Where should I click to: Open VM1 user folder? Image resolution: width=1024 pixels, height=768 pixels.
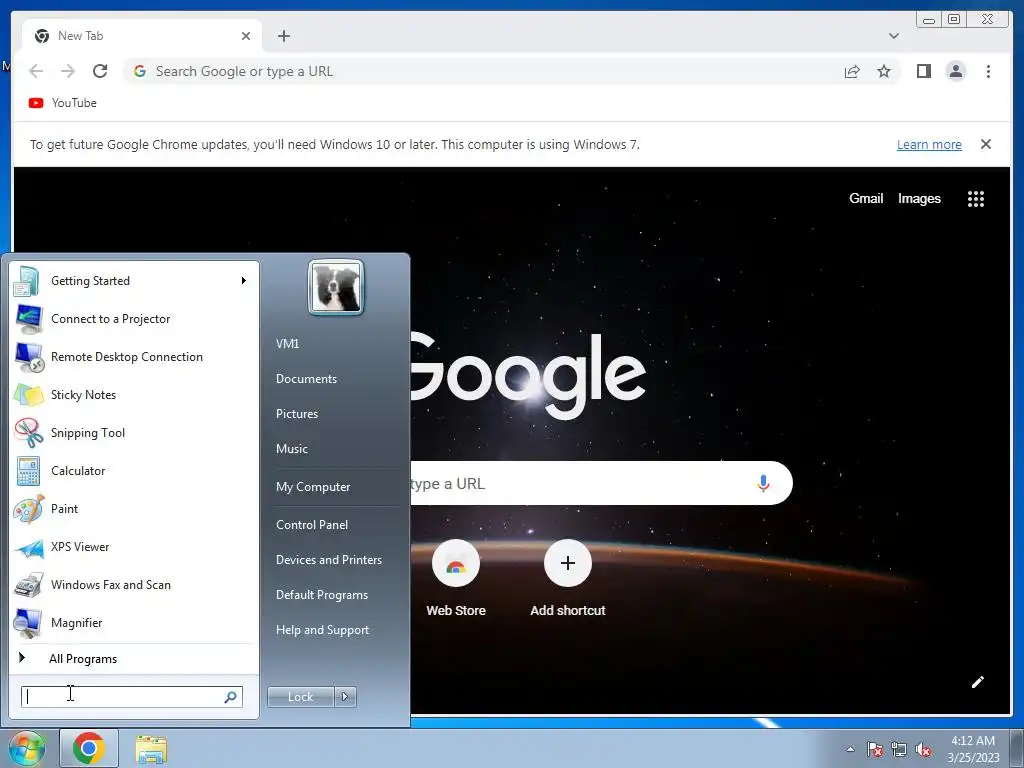pyautogui.click(x=287, y=344)
